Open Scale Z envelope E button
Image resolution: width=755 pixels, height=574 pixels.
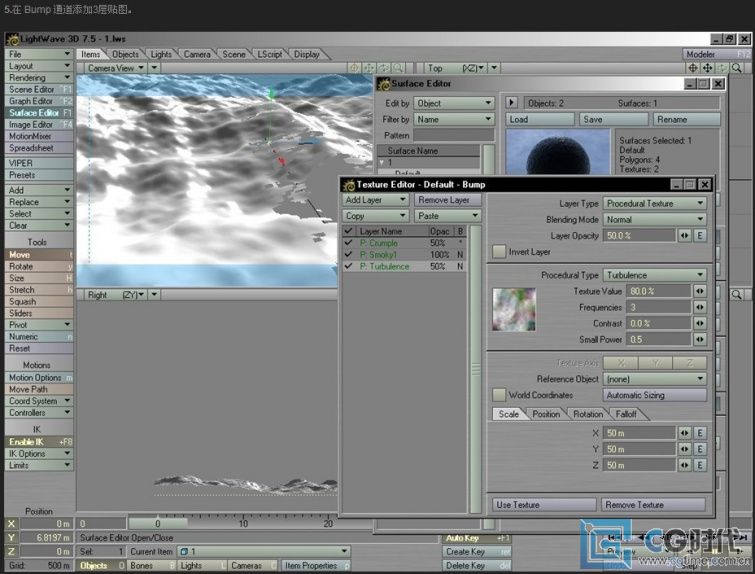(700, 465)
